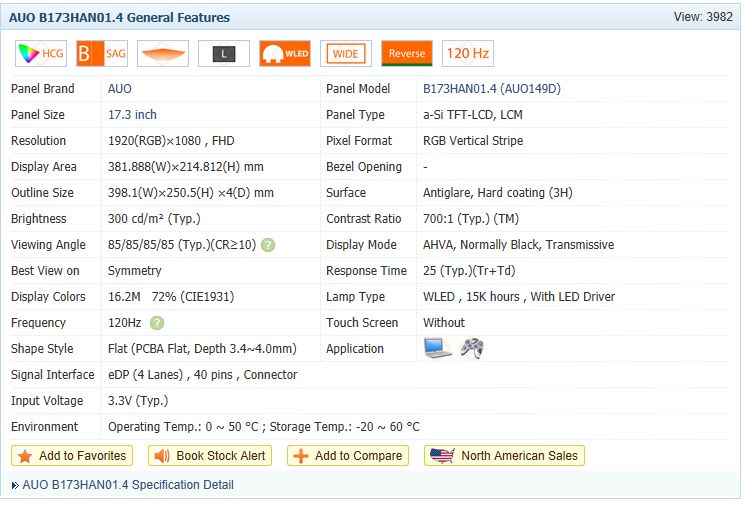Click display colors value 16.2M 72% (CIE1931)
Image resolution: width=747 pixels, height=505 pixels.
pyautogui.click(x=171, y=297)
